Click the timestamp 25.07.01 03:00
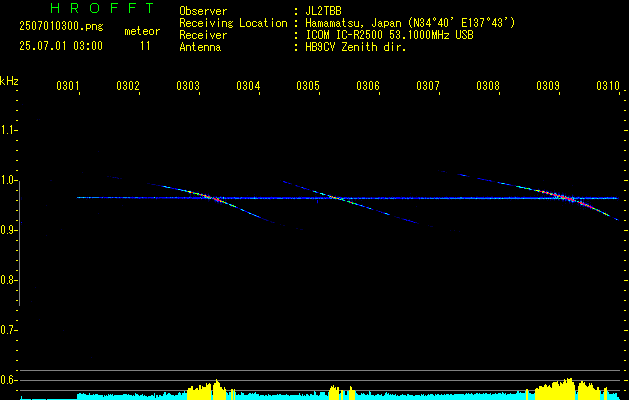This screenshot has height=400, width=629. (x=61, y=46)
